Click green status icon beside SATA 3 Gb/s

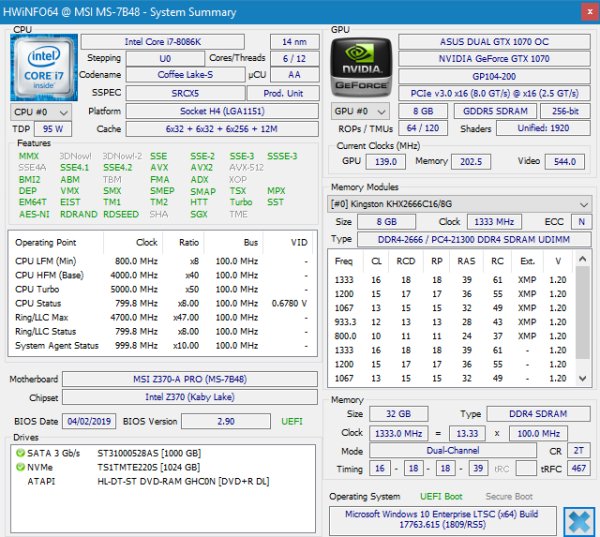point(20,453)
